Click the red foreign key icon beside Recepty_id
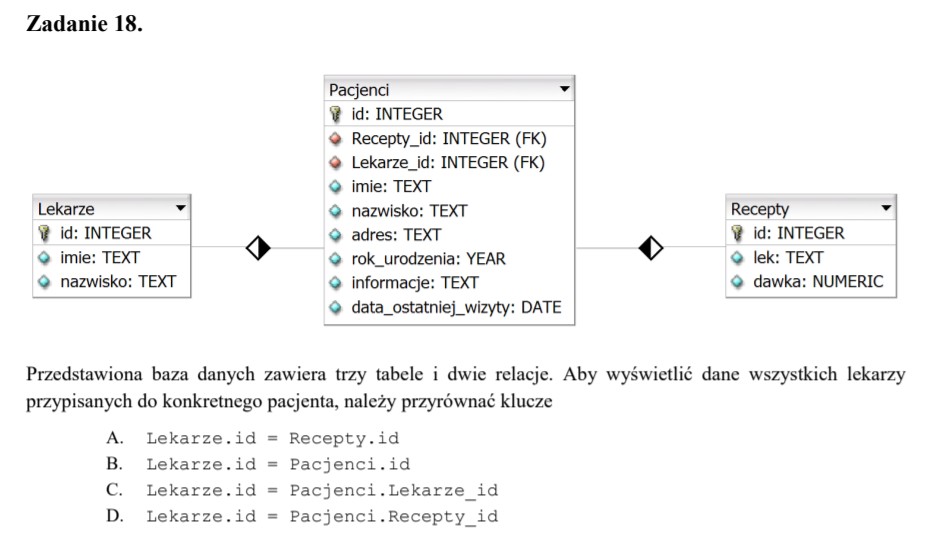Viewport: 931px width, 534px height. pos(336,138)
